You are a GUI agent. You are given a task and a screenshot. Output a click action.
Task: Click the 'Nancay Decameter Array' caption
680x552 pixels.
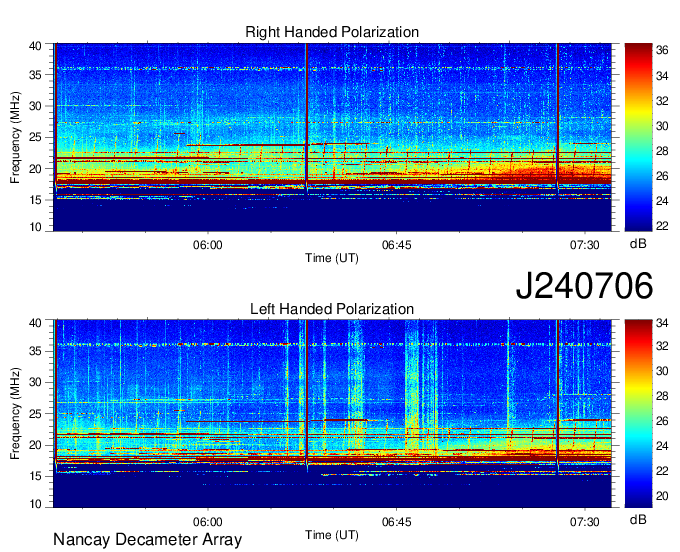click(147, 539)
